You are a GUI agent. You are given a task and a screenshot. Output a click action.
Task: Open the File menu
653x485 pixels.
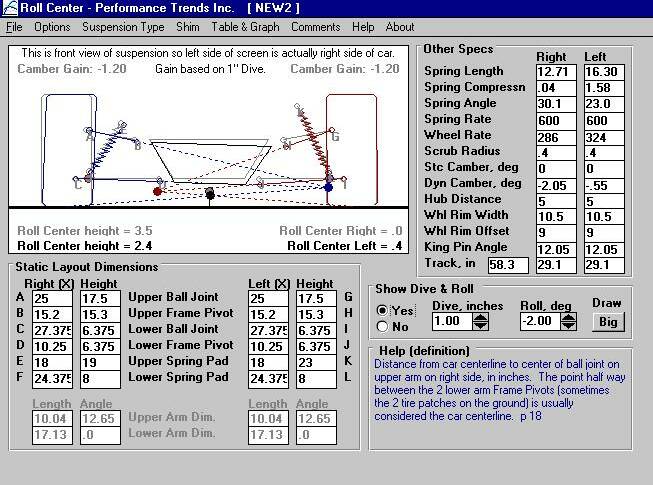[x=14, y=27]
